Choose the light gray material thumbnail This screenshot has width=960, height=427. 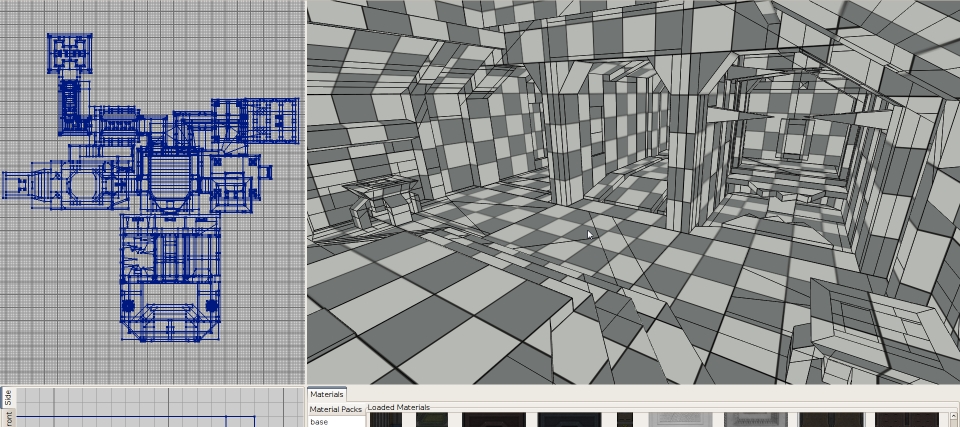[680, 420]
